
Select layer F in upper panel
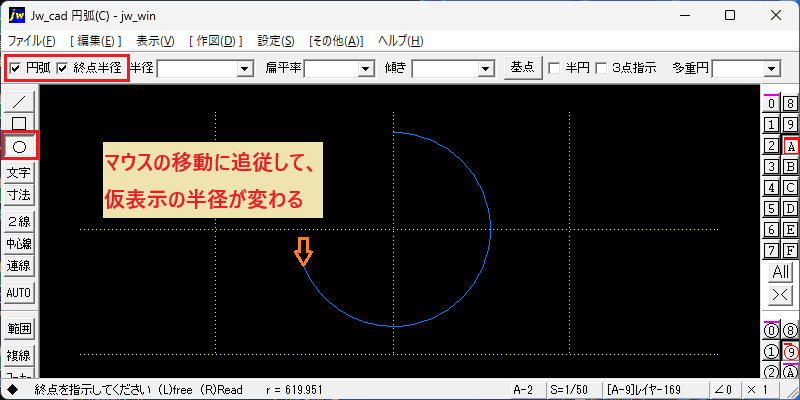(x=790, y=251)
